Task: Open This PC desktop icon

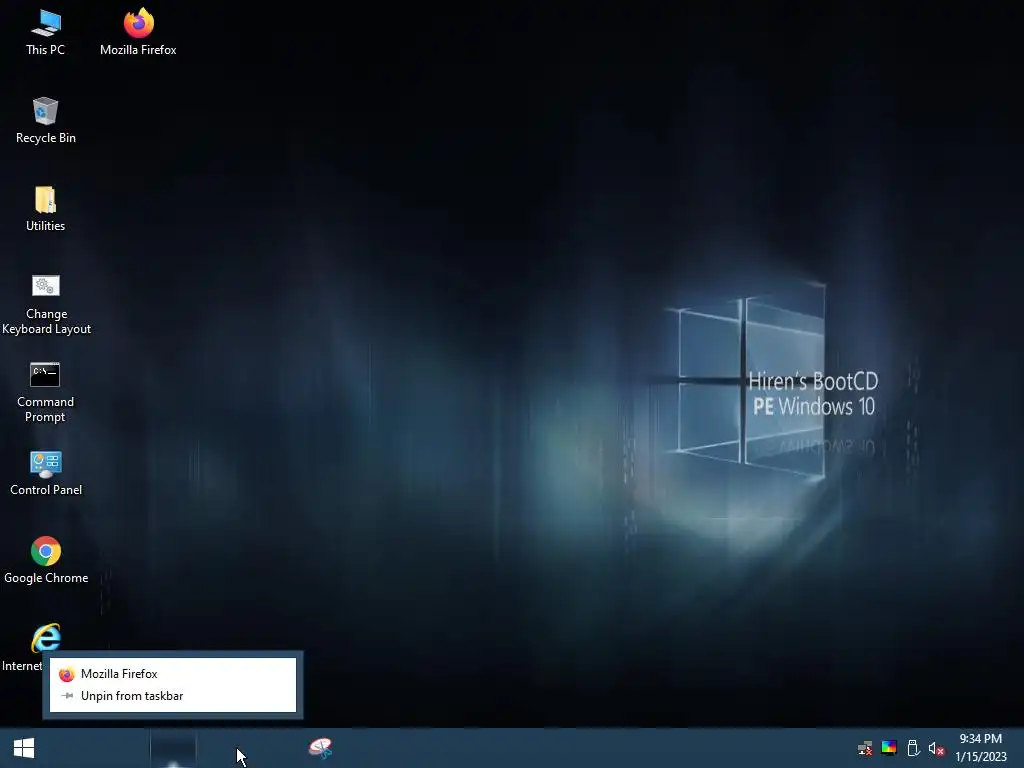Action: point(45,32)
